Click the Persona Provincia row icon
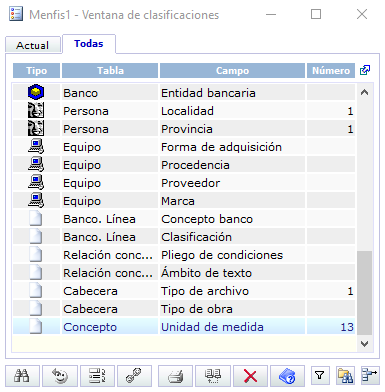Screen dimensions: 385x392 [x=36, y=129]
